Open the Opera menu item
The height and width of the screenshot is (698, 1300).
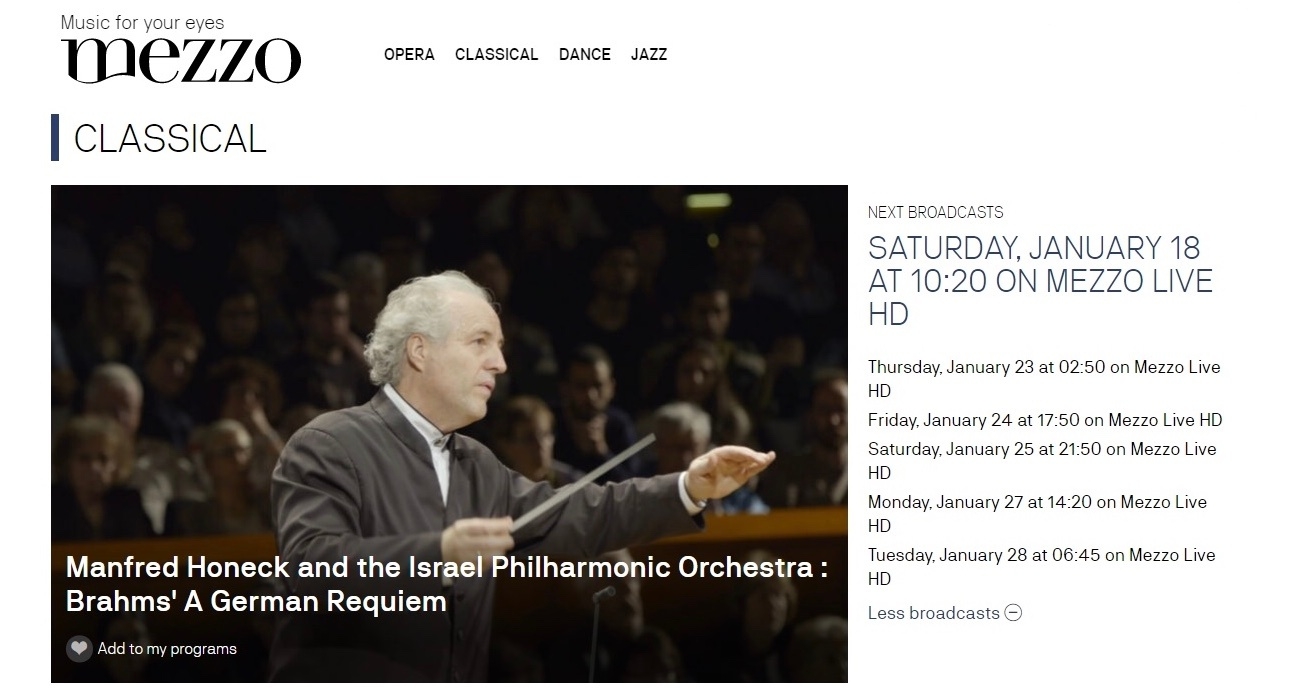point(409,55)
